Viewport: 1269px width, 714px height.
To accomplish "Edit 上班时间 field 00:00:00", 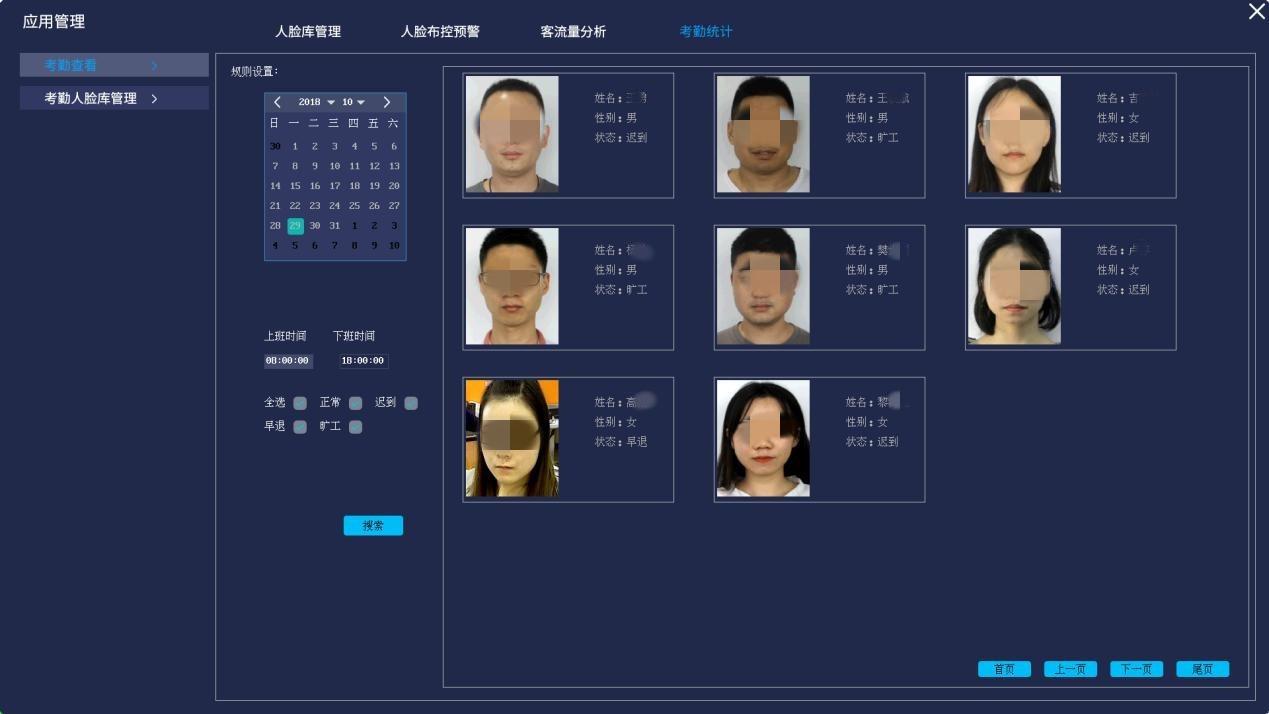I will pyautogui.click(x=288, y=361).
